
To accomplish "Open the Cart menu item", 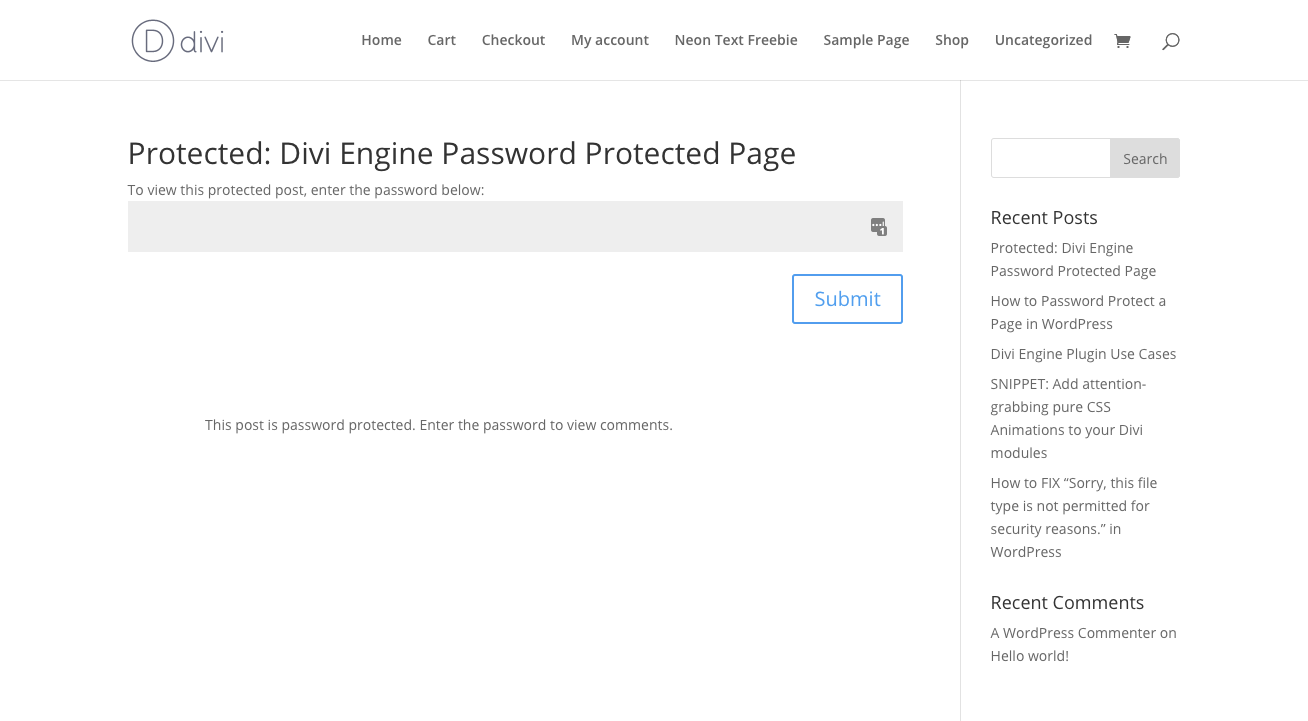I will (441, 40).
